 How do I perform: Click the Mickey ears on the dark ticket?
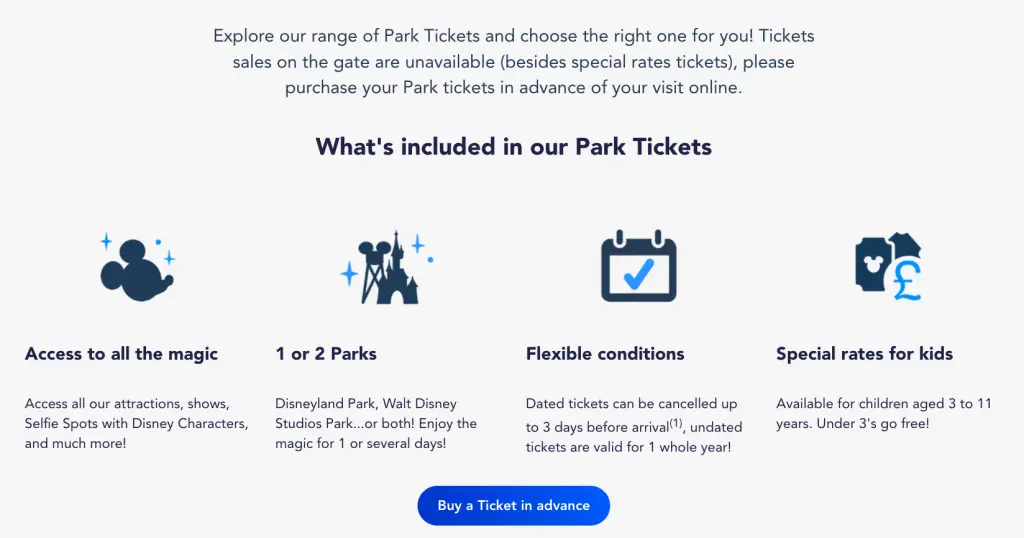871,265
